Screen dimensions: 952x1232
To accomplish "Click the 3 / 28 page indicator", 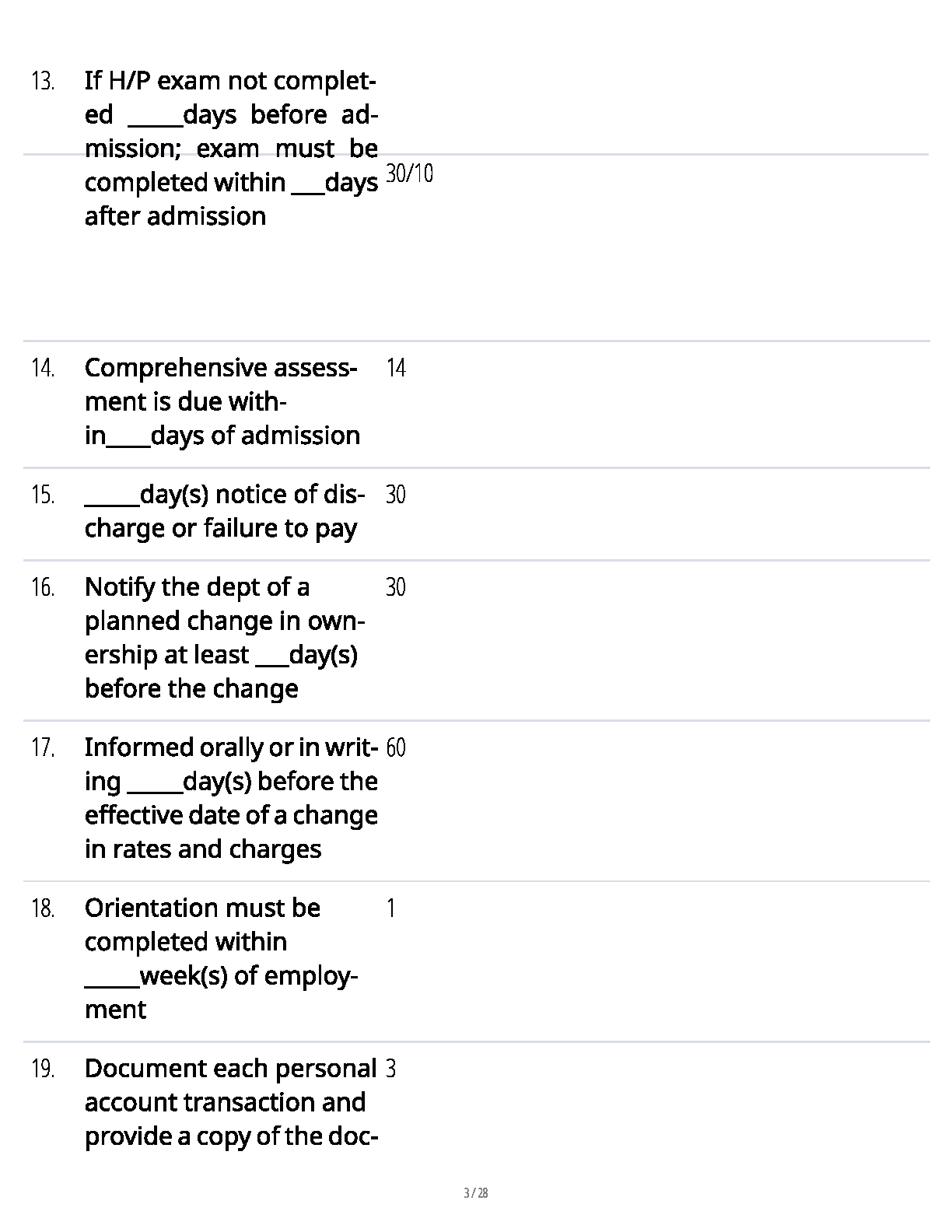I will (x=475, y=1193).
